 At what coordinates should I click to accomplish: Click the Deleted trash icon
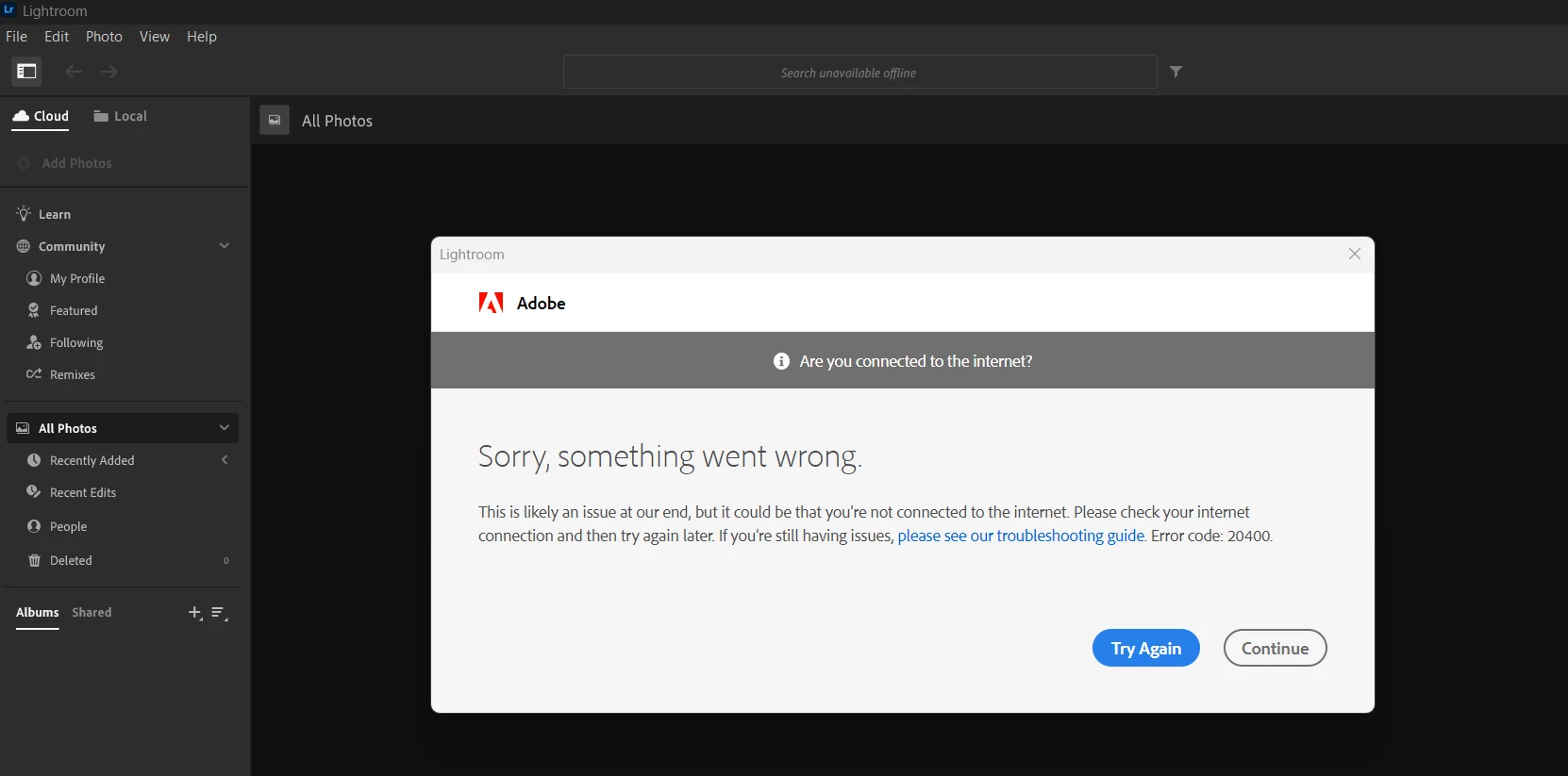(x=34, y=560)
